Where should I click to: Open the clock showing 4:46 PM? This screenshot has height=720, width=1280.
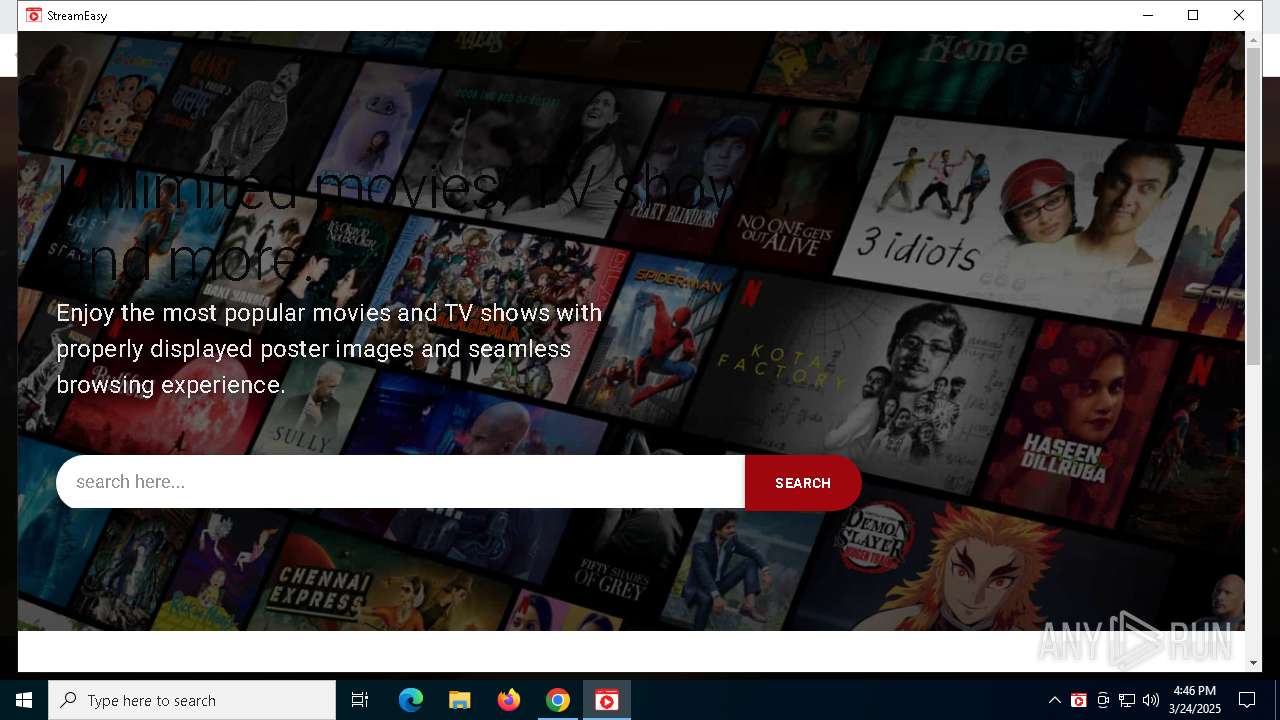1195,700
